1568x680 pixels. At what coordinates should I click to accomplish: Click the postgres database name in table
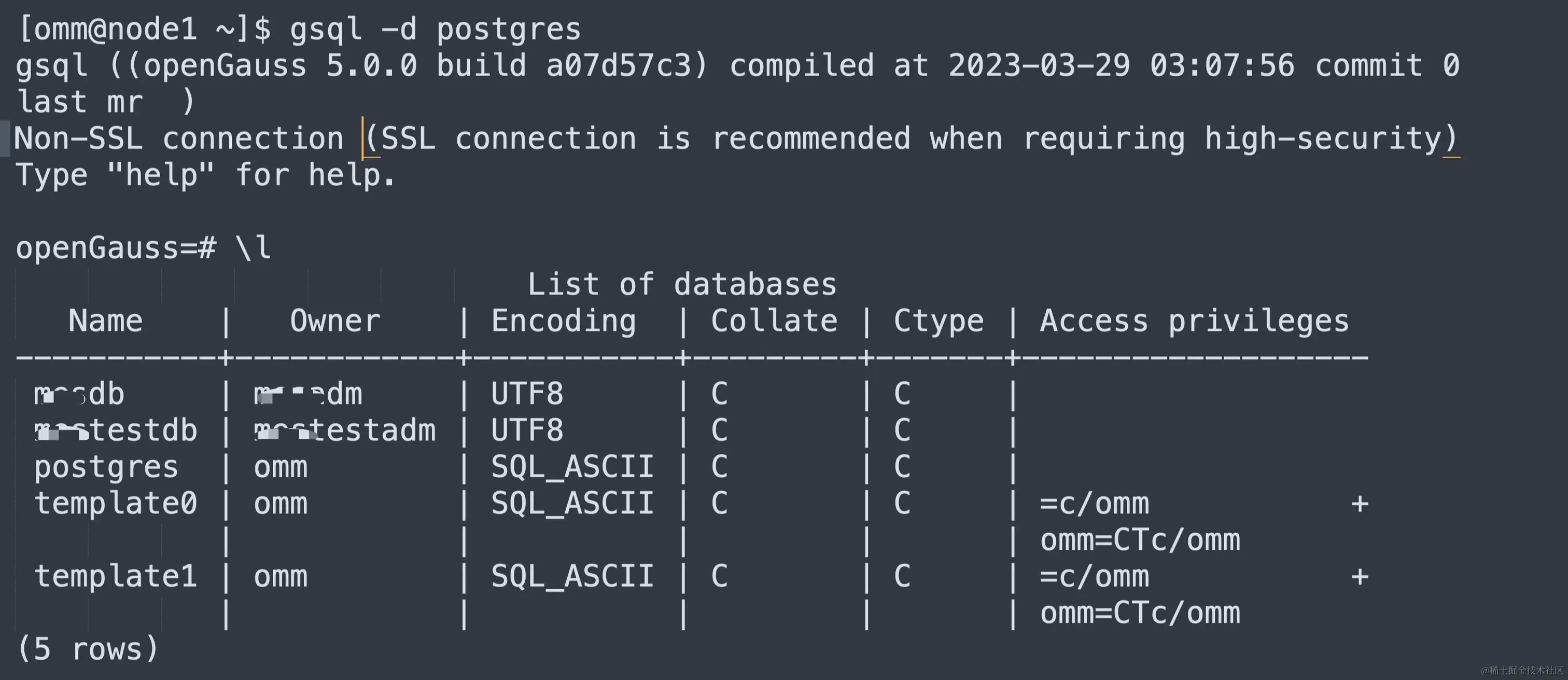click(x=106, y=467)
